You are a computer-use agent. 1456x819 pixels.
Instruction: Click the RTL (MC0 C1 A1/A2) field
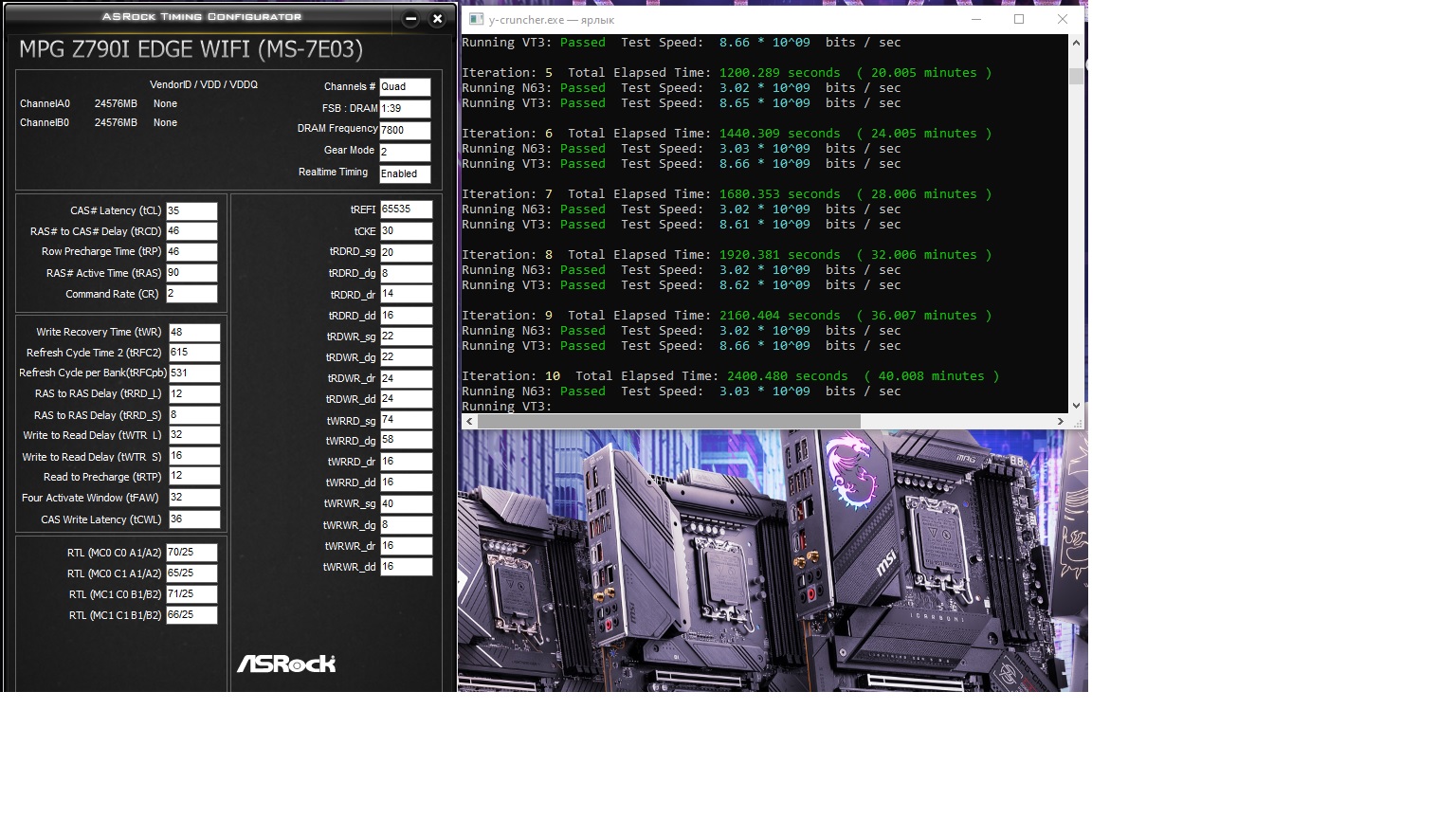click(x=191, y=573)
